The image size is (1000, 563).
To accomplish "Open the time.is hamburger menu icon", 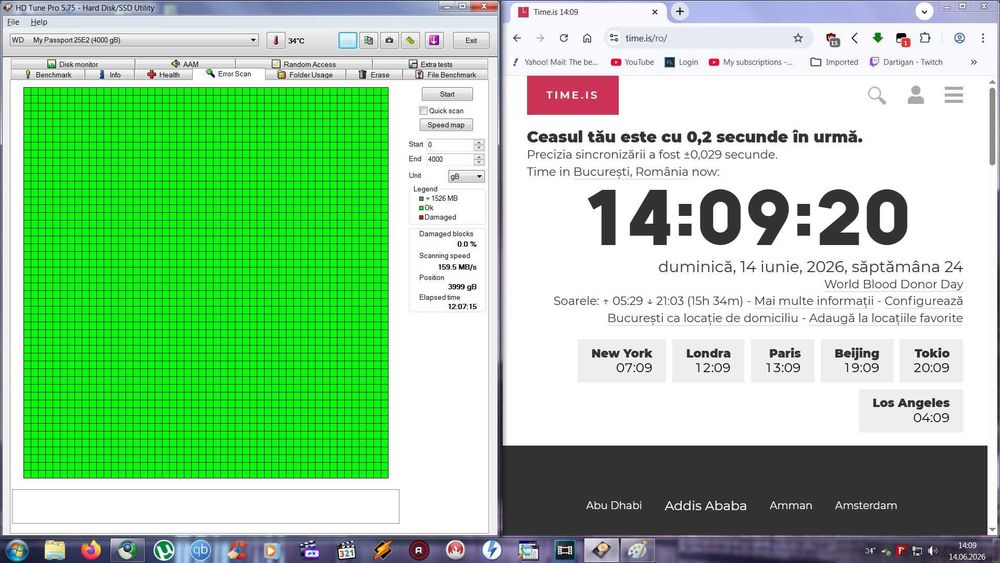I will pyautogui.click(x=954, y=95).
